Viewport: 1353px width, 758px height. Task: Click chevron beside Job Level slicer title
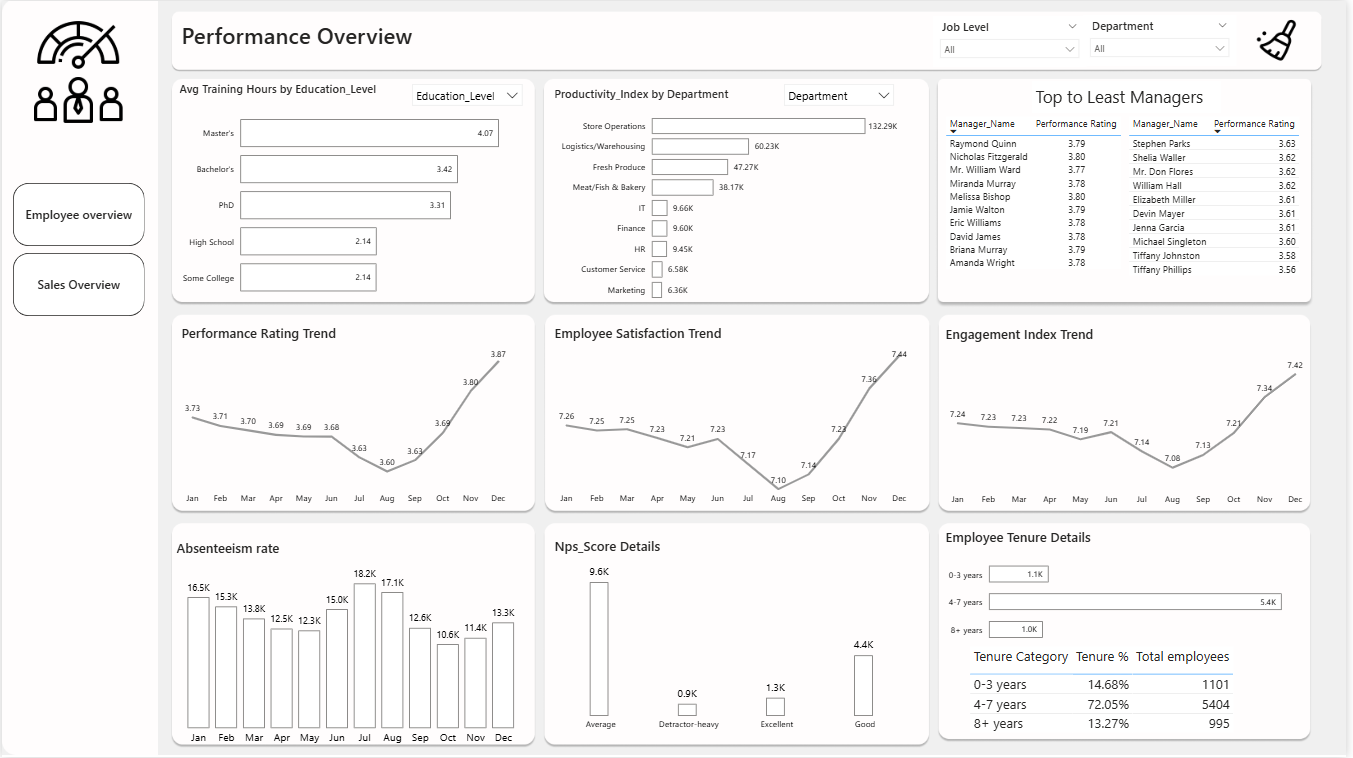(x=1072, y=27)
